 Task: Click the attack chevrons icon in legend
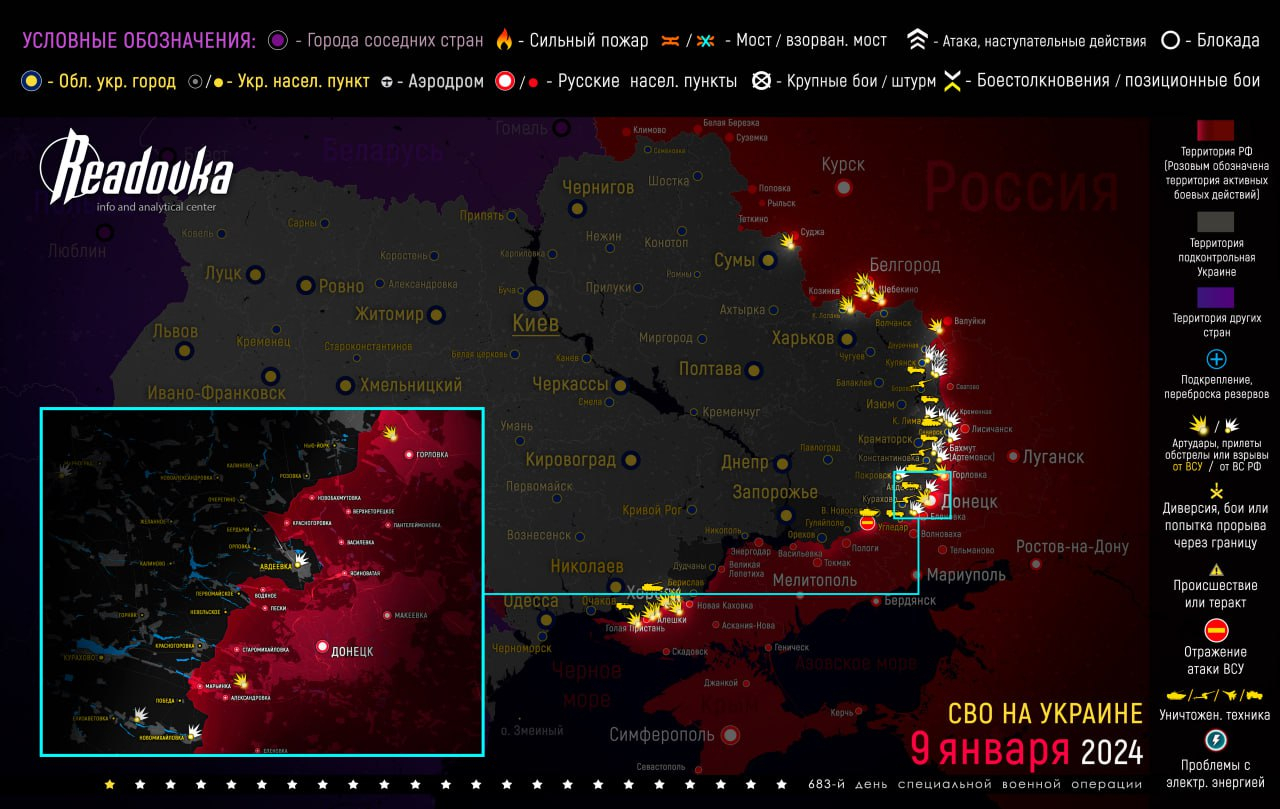pyautogui.click(x=917, y=41)
